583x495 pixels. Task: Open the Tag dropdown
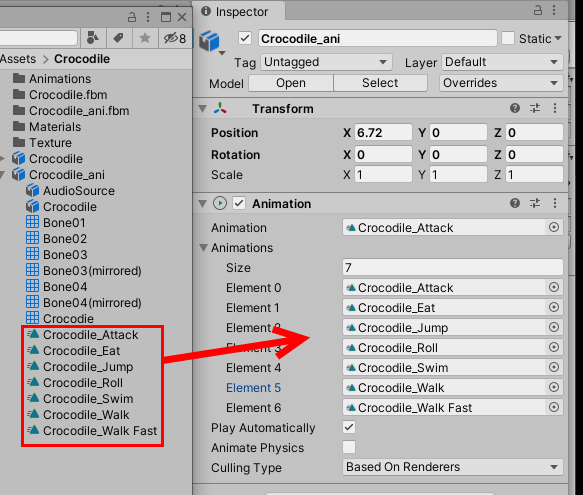[x=326, y=62]
